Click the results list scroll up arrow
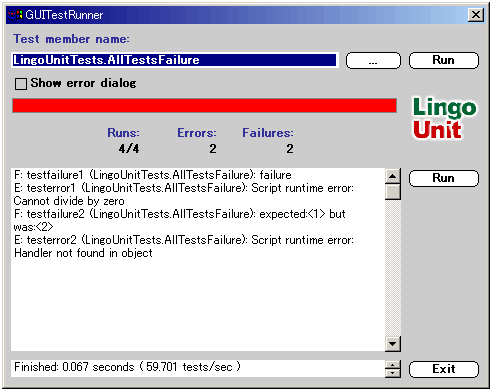The width and height of the screenshot is (493, 391). [x=393, y=176]
